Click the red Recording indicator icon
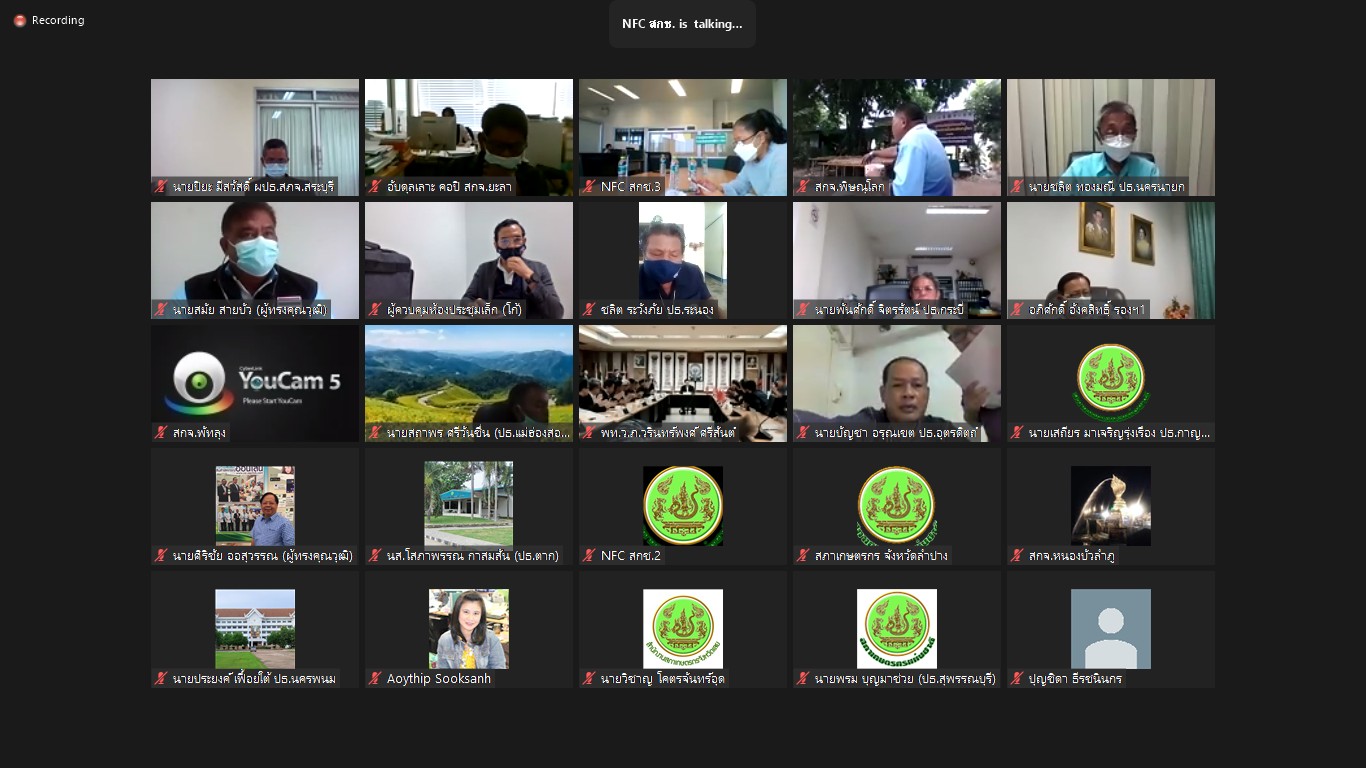Viewport: 1366px width, 768px height. 20,20
